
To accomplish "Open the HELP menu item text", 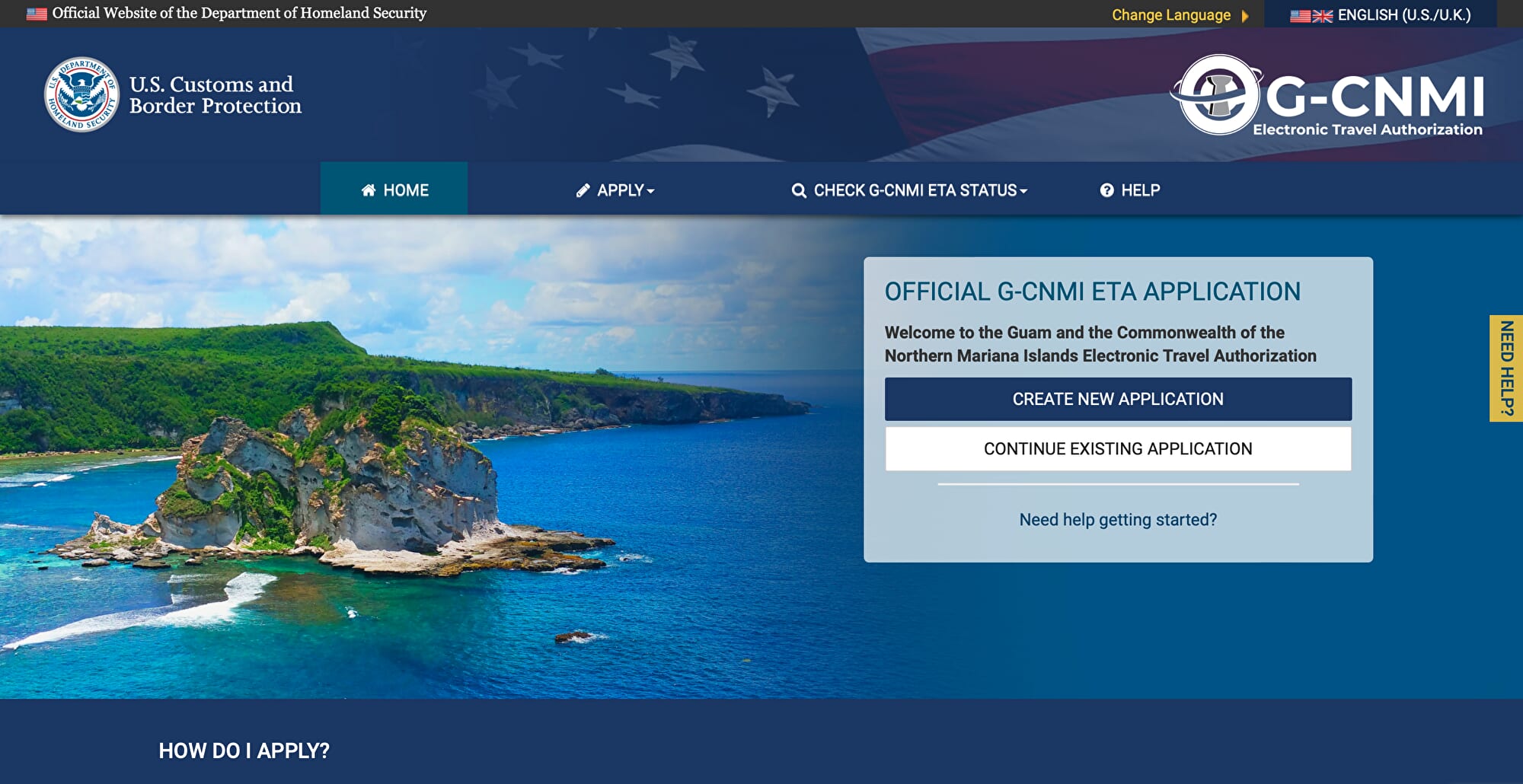I will pos(1140,190).
